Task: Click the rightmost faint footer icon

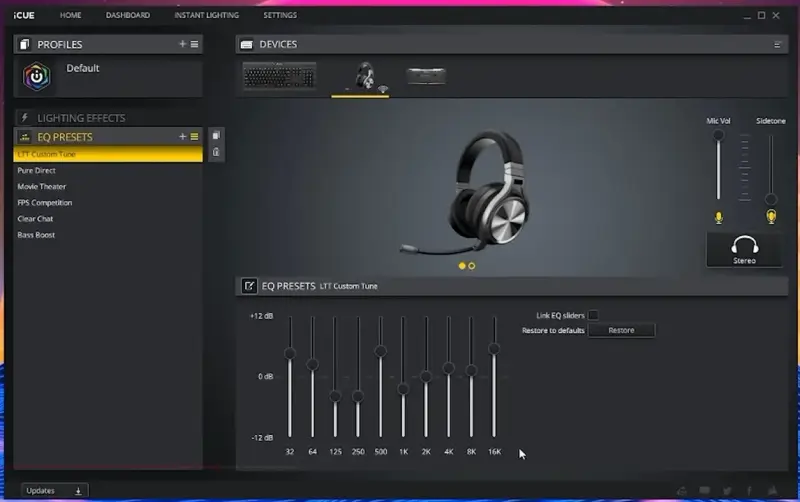Action: (x=772, y=491)
